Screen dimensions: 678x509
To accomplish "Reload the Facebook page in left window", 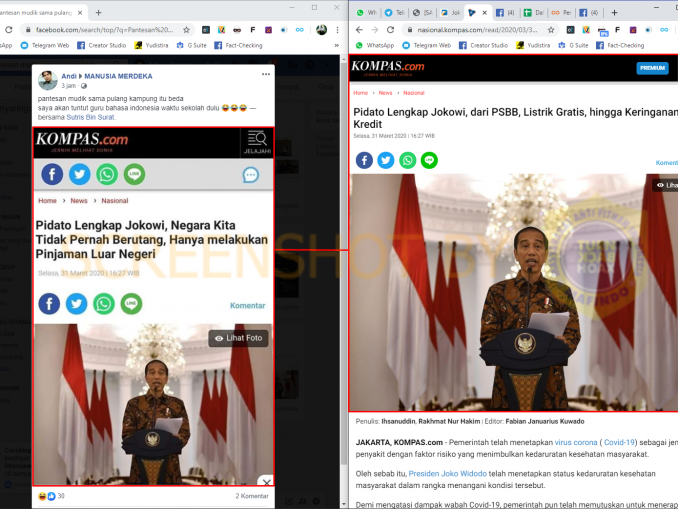I will [9, 30].
